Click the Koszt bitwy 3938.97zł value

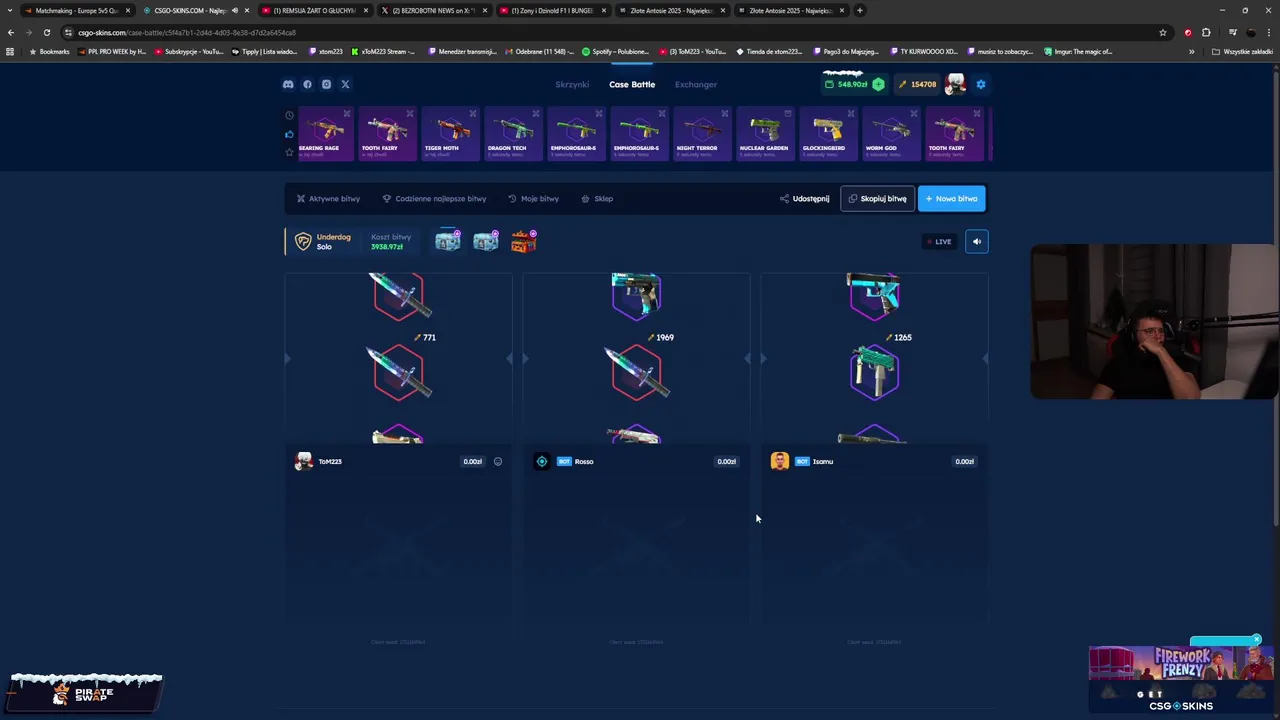(386, 247)
